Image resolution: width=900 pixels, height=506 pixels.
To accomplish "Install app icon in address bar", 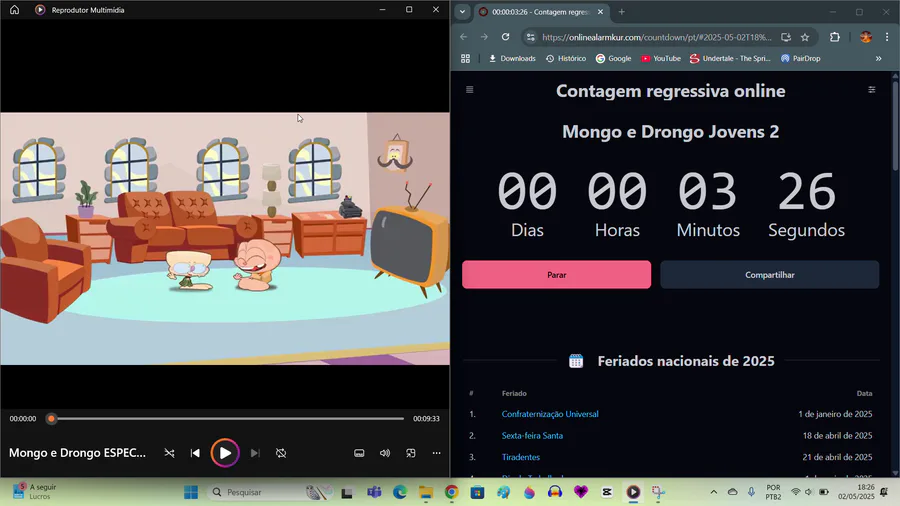I will click(x=786, y=37).
